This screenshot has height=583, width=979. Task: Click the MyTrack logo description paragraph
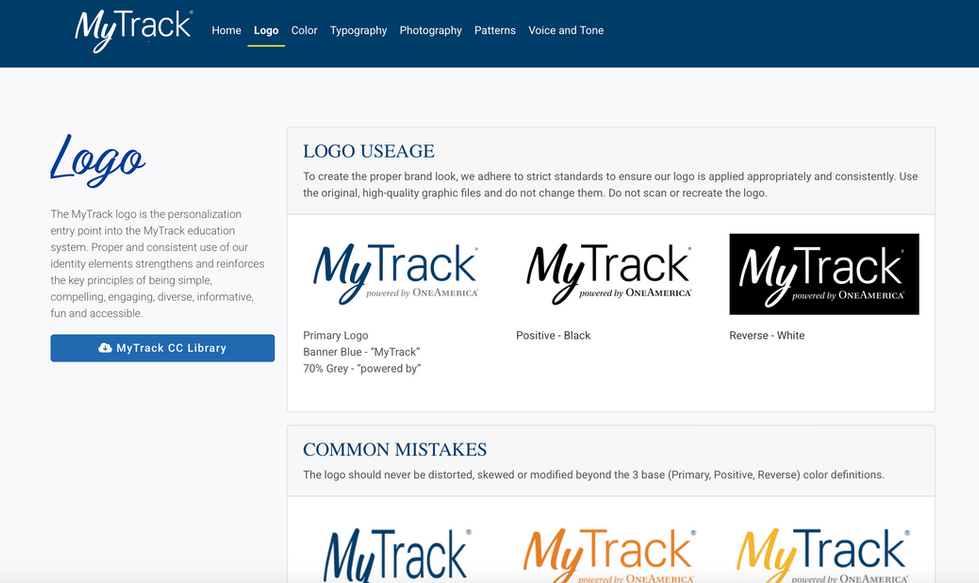[157, 263]
